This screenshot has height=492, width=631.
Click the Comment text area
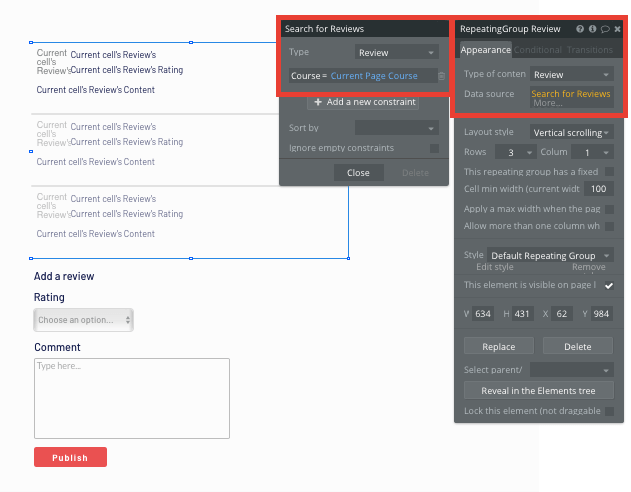(x=132, y=398)
